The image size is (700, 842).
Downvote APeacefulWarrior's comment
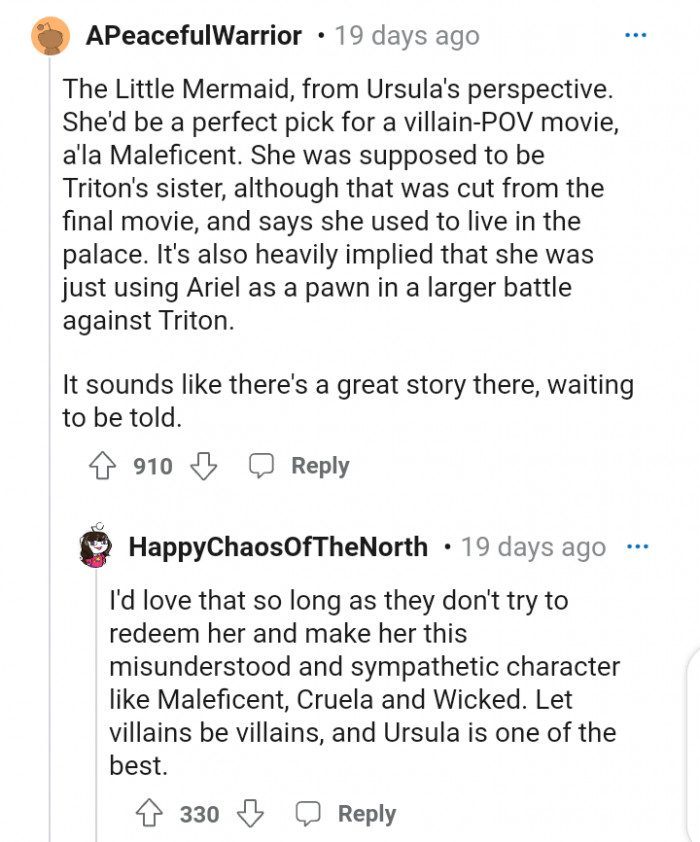[203, 465]
